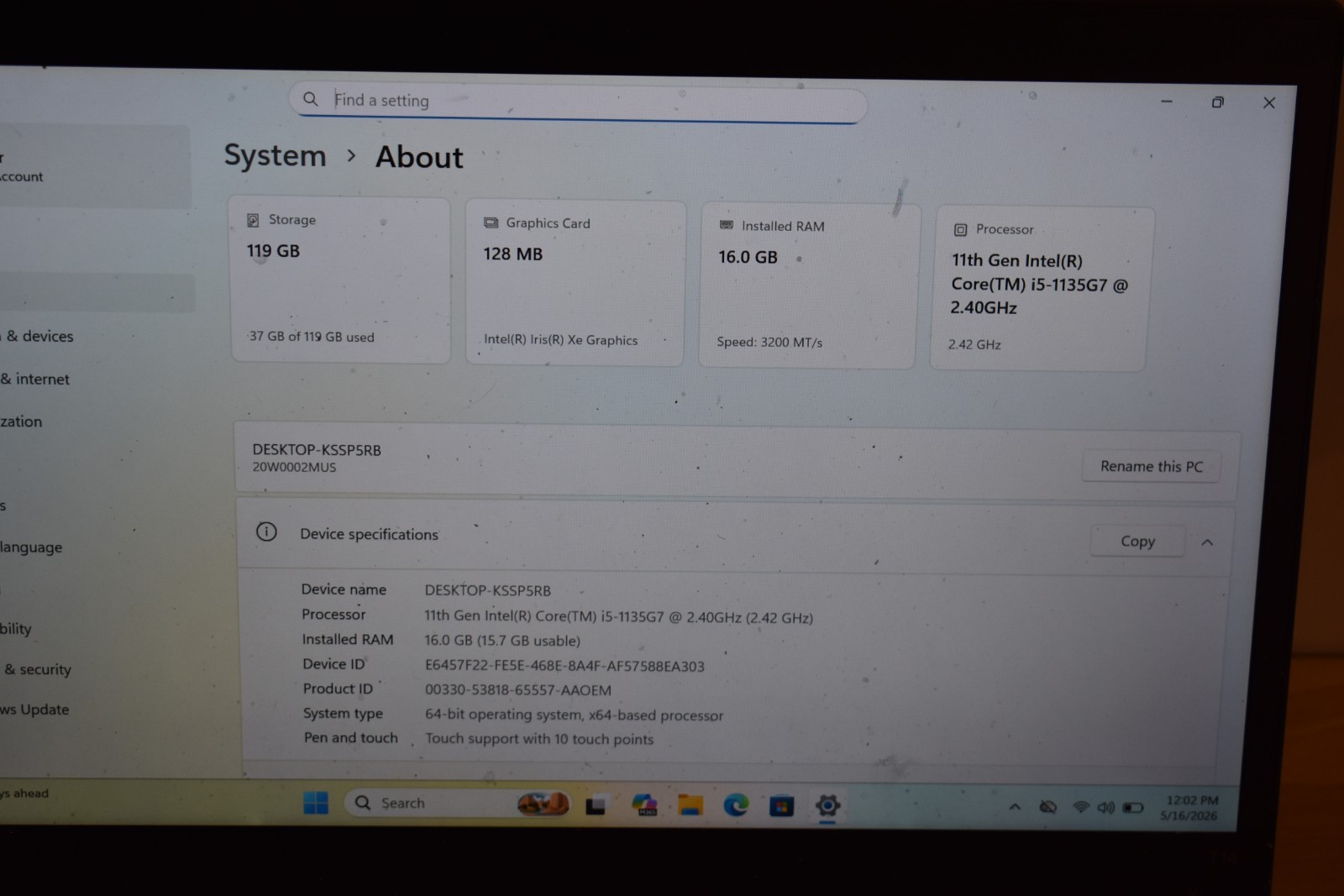
Task: Click Speed: 3200 MT/s text
Action: (769, 343)
